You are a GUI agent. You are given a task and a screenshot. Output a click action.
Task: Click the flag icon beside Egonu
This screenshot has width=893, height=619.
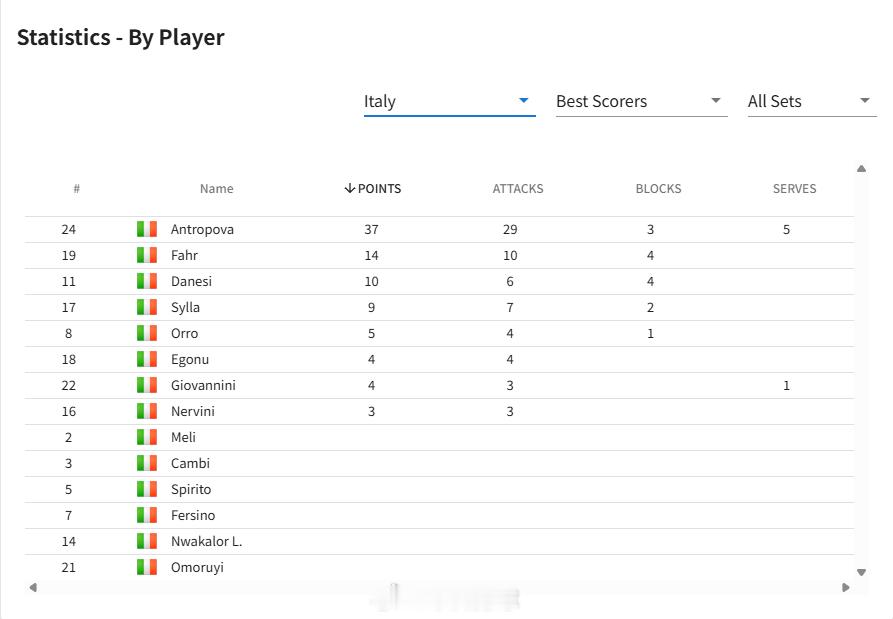point(147,359)
